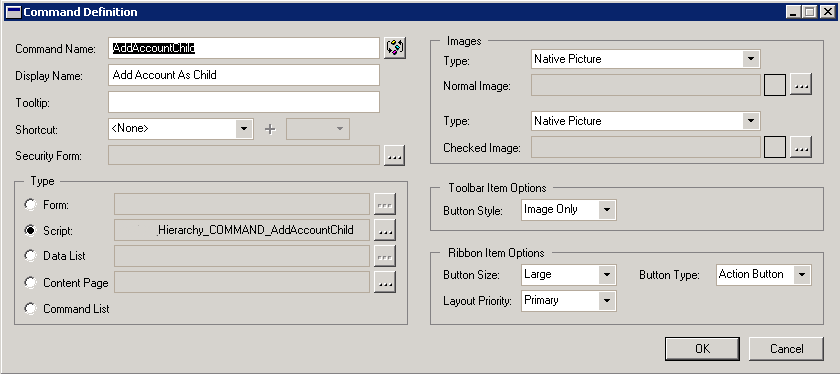
Task: Browse for Normal Image file
Action: 801,85
